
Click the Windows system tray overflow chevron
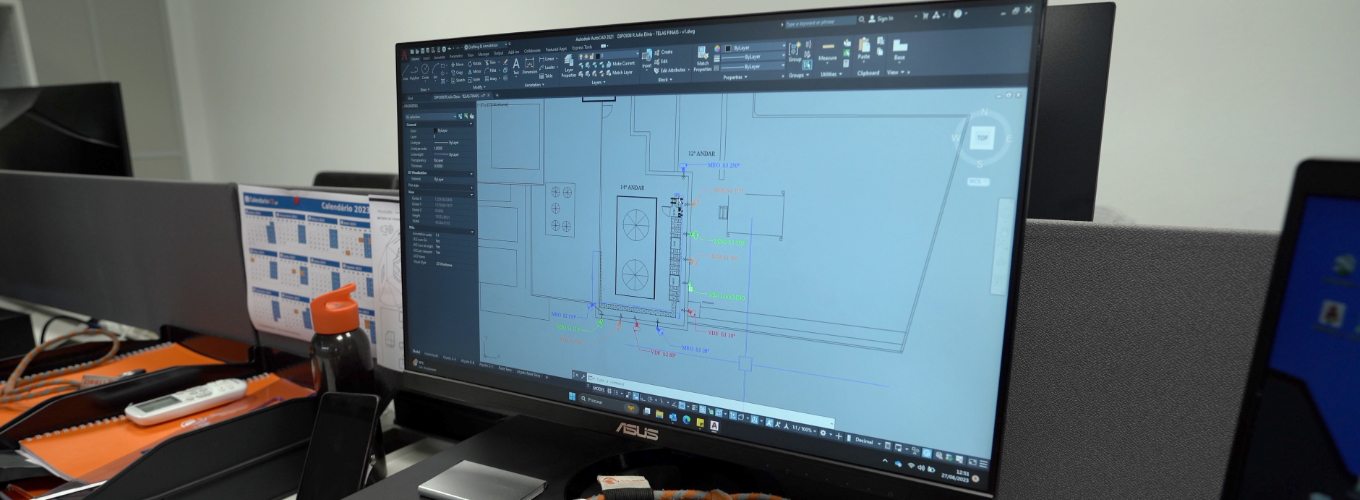tap(885, 460)
